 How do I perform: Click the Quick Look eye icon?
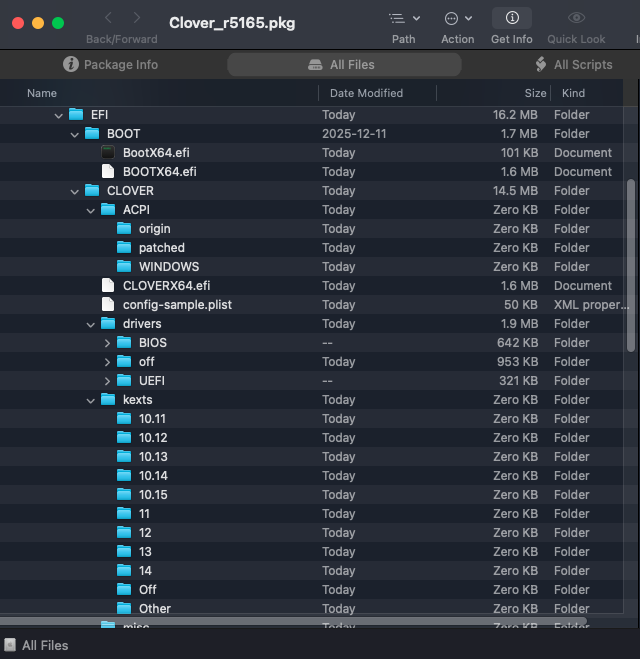click(576, 18)
